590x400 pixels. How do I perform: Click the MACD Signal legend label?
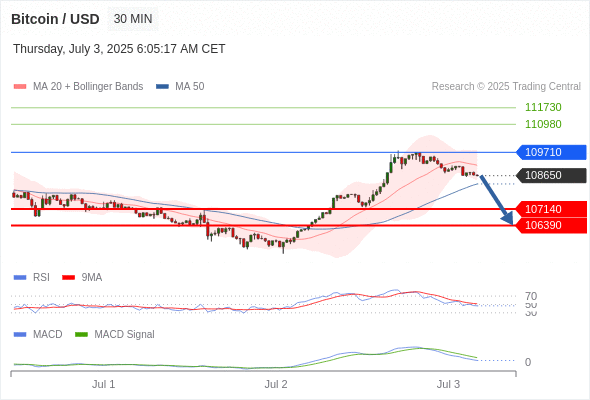click(125, 335)
